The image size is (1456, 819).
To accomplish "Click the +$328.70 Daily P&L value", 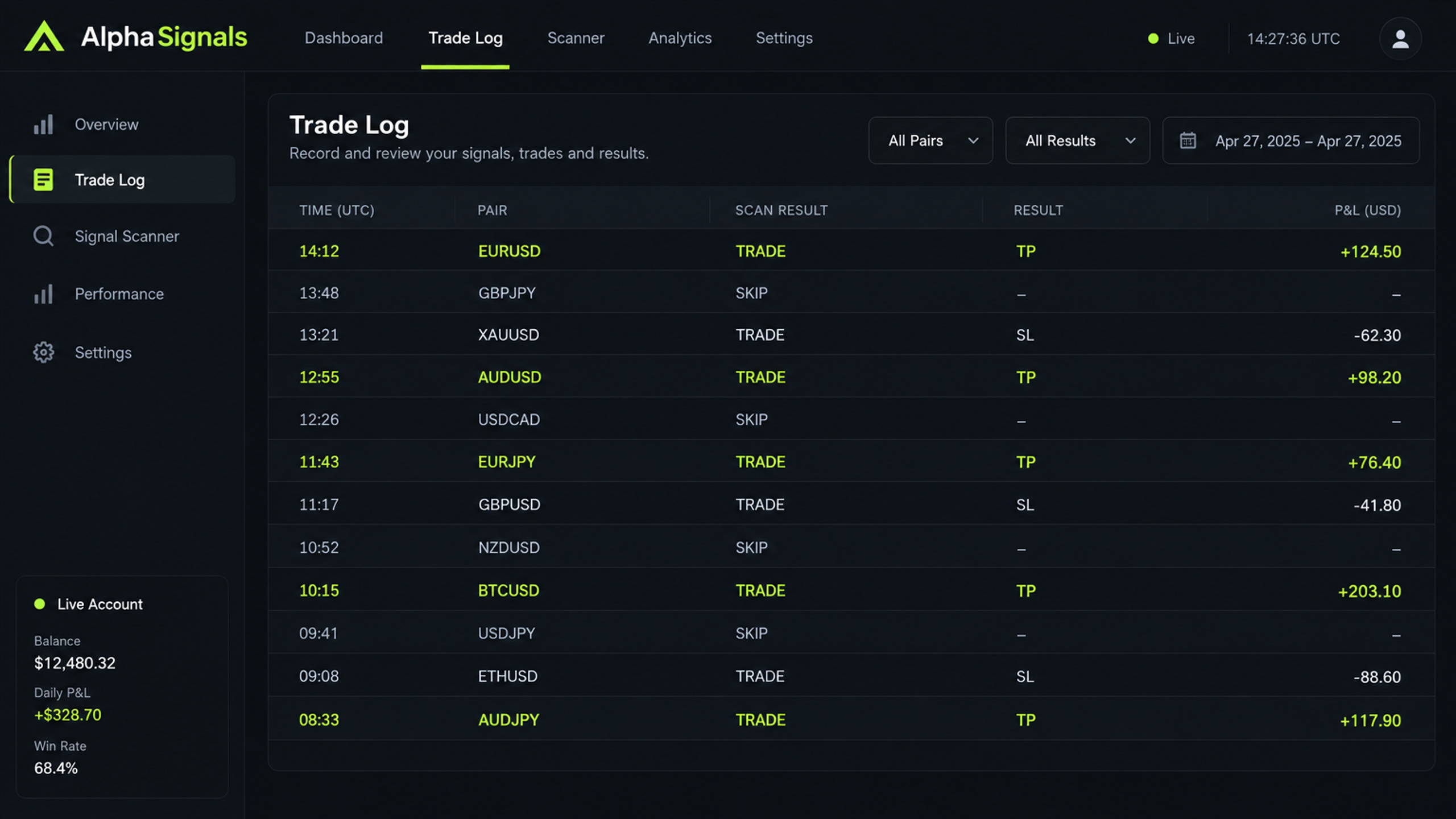I will [68, 715].
